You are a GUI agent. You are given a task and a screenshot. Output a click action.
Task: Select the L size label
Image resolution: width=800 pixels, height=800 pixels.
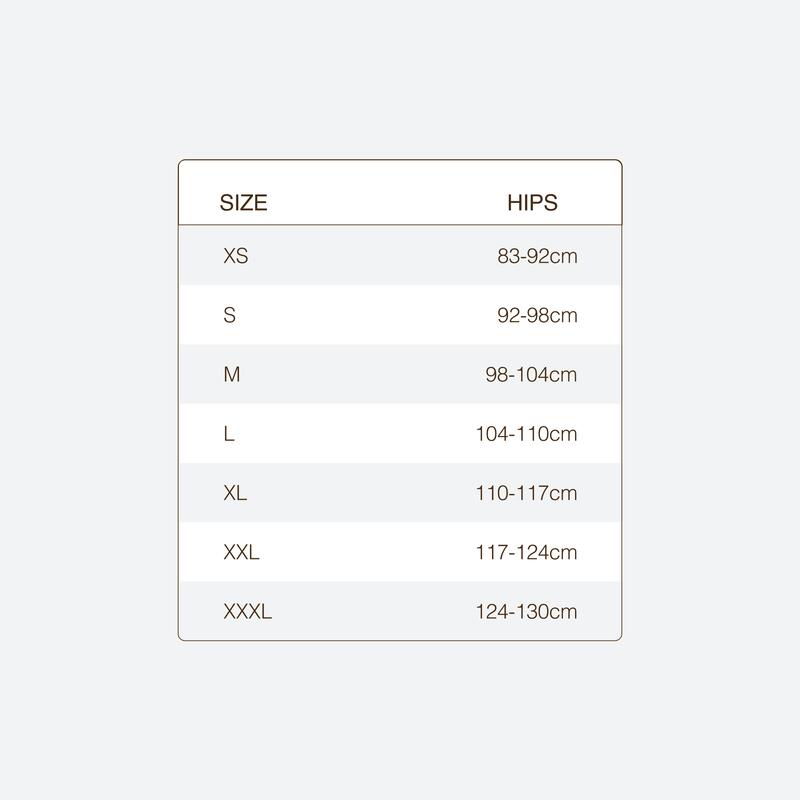(229, 434)
